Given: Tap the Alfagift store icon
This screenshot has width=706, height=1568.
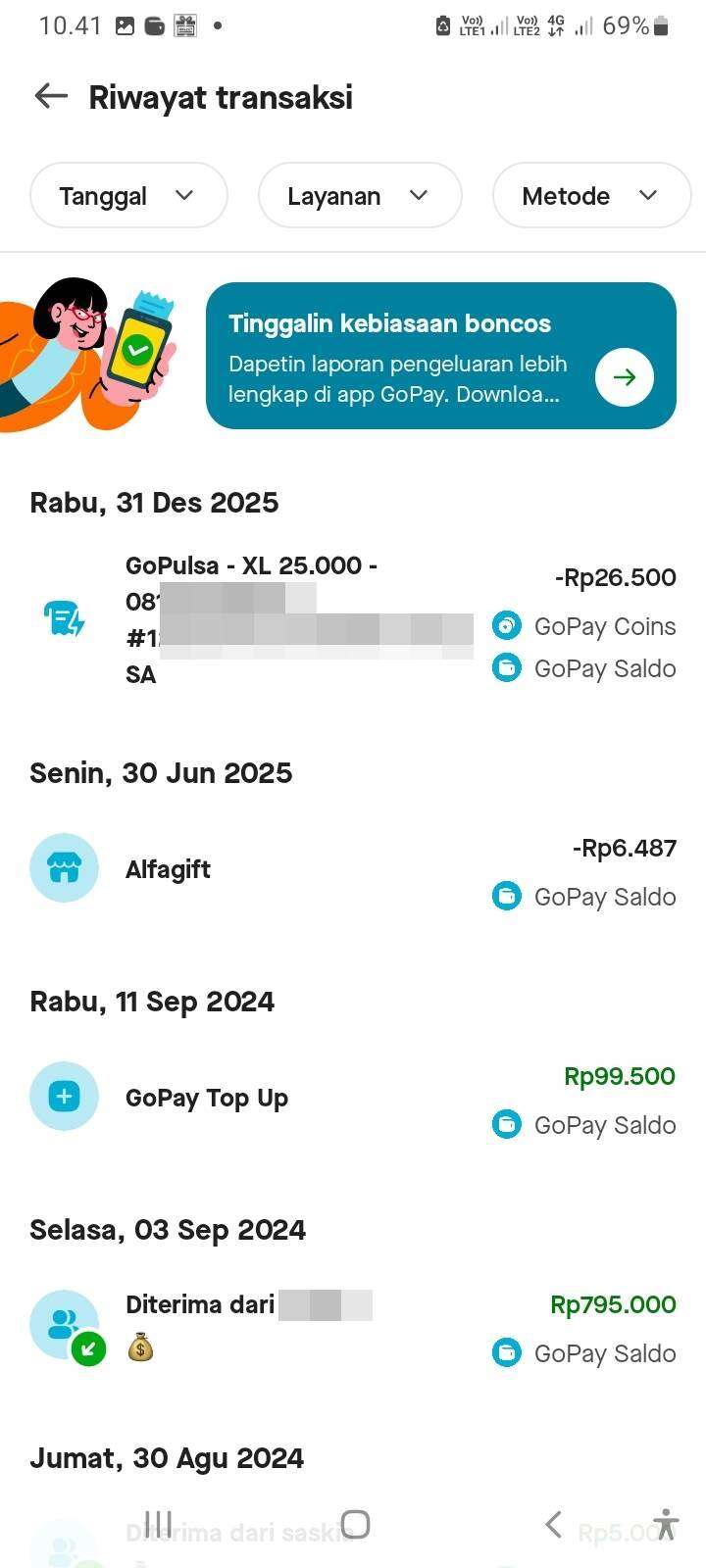Looking at the screenshot, I should click(65, 868).
